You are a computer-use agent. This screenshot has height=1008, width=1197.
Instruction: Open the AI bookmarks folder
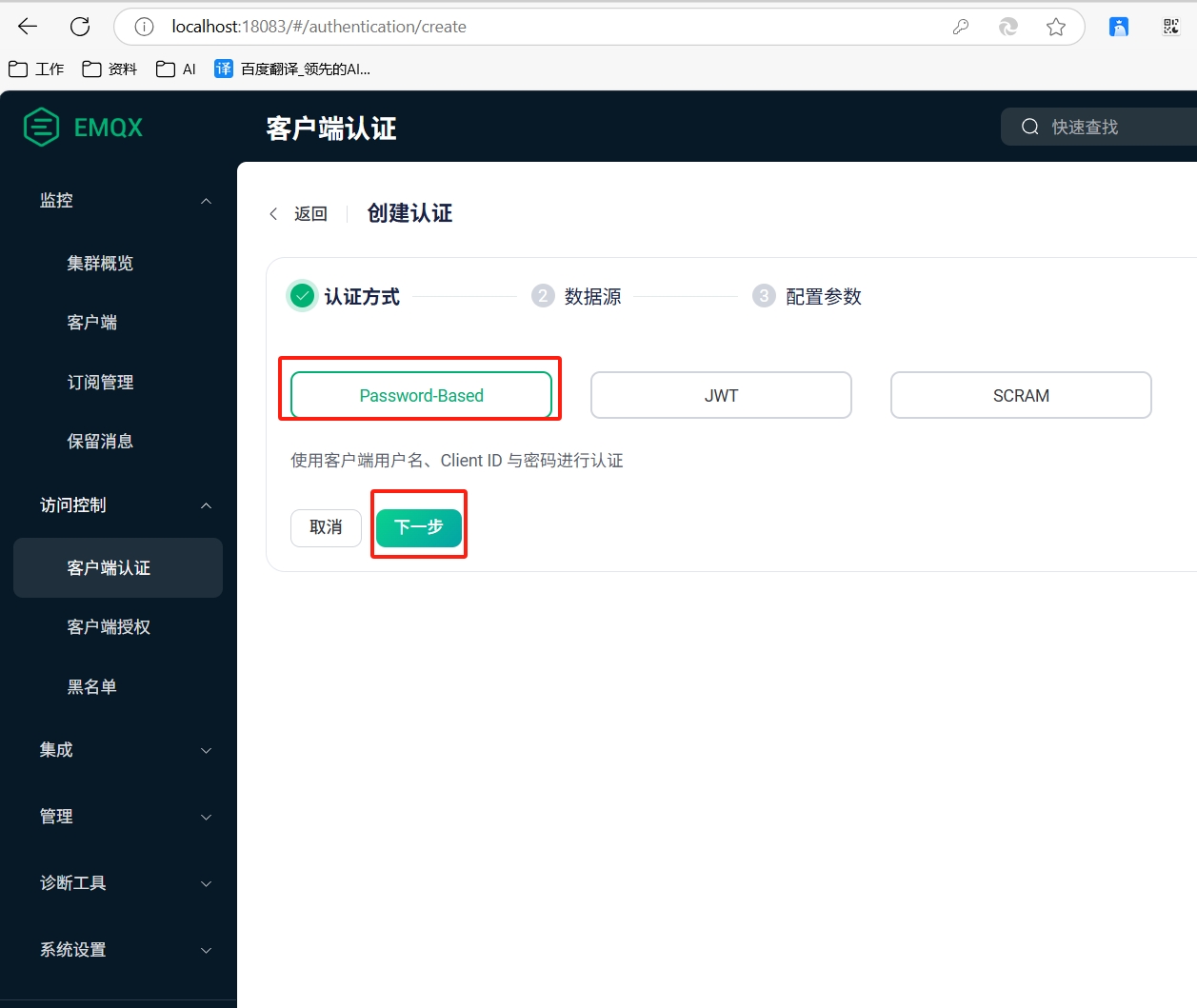coord(176,69)
